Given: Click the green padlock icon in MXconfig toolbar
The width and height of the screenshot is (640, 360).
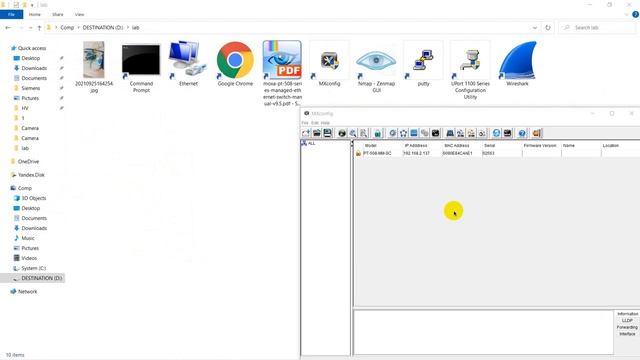Looking at the screenshot, I should [x=378, y=133].
